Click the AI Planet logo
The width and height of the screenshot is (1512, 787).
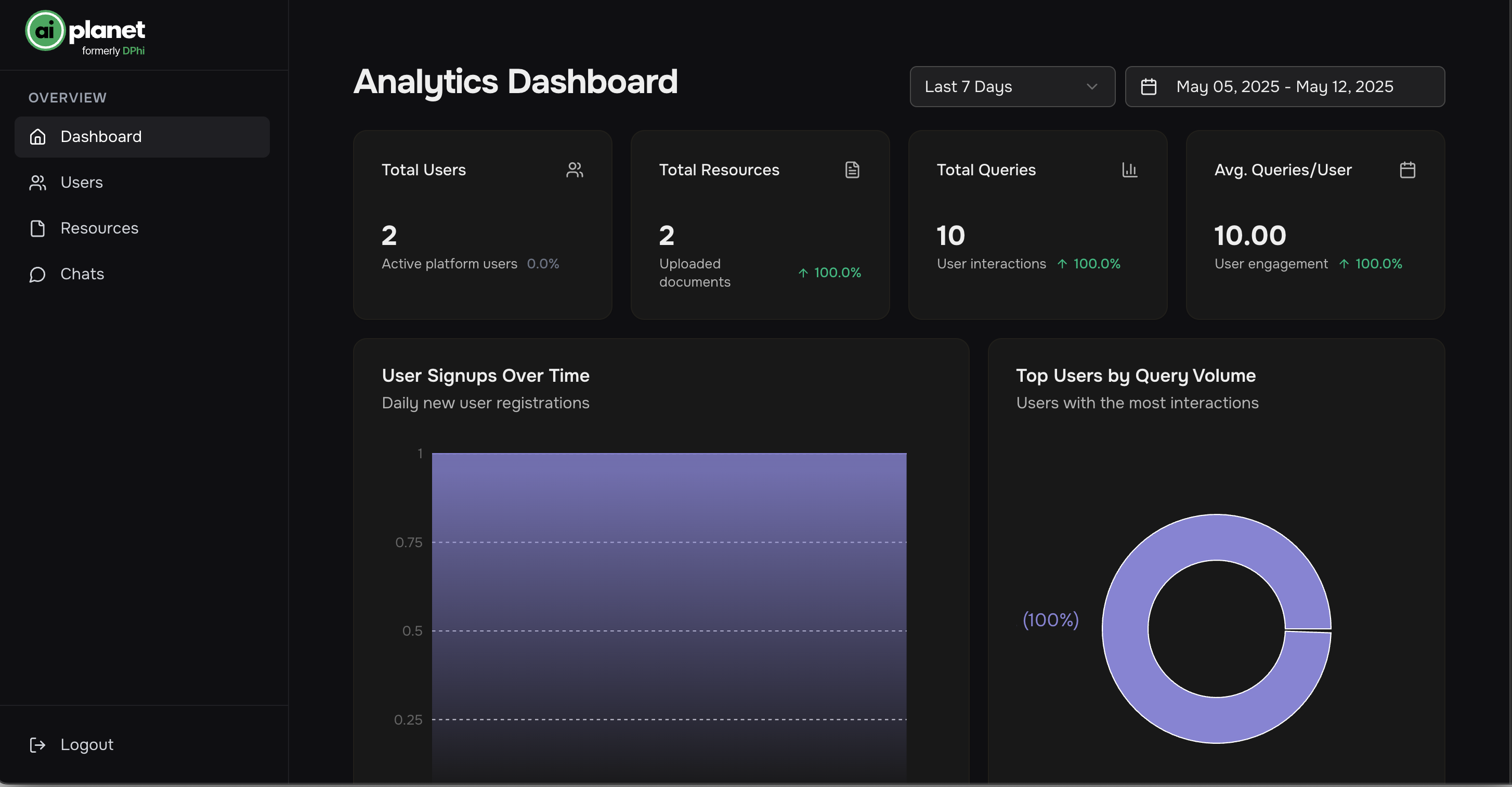point(85,33)
